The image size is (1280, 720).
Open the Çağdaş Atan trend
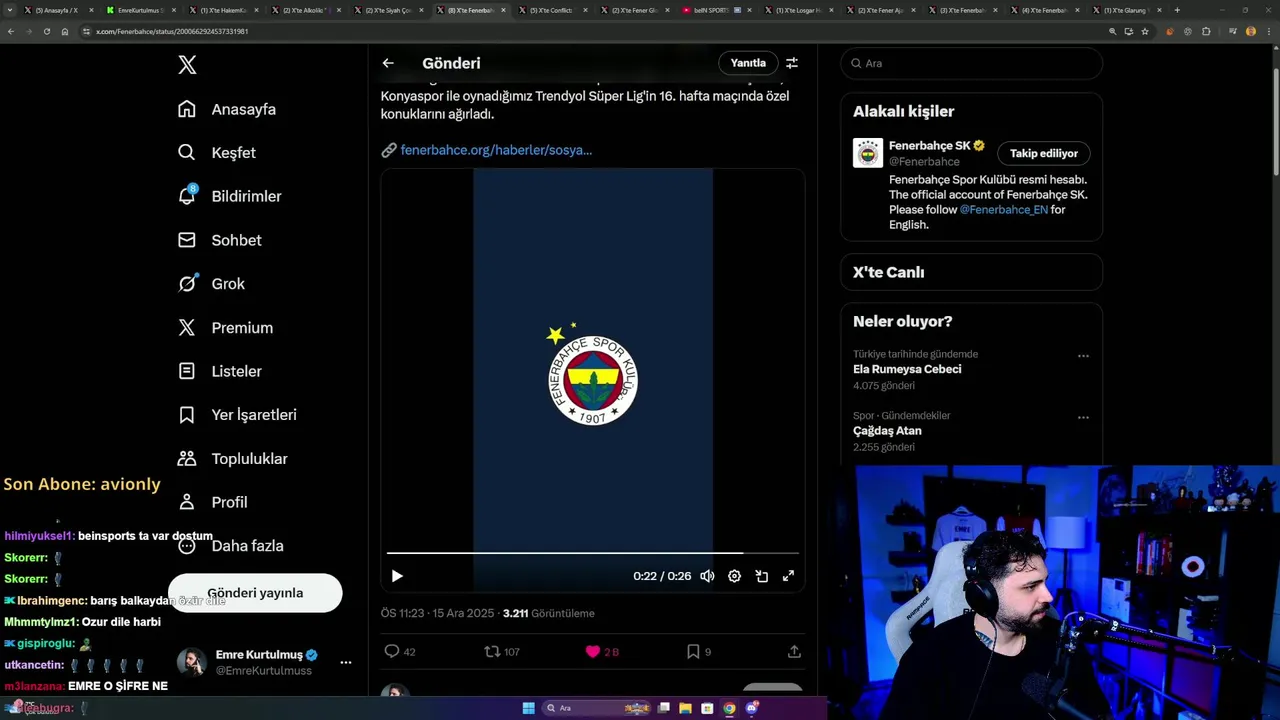point(887,431)
